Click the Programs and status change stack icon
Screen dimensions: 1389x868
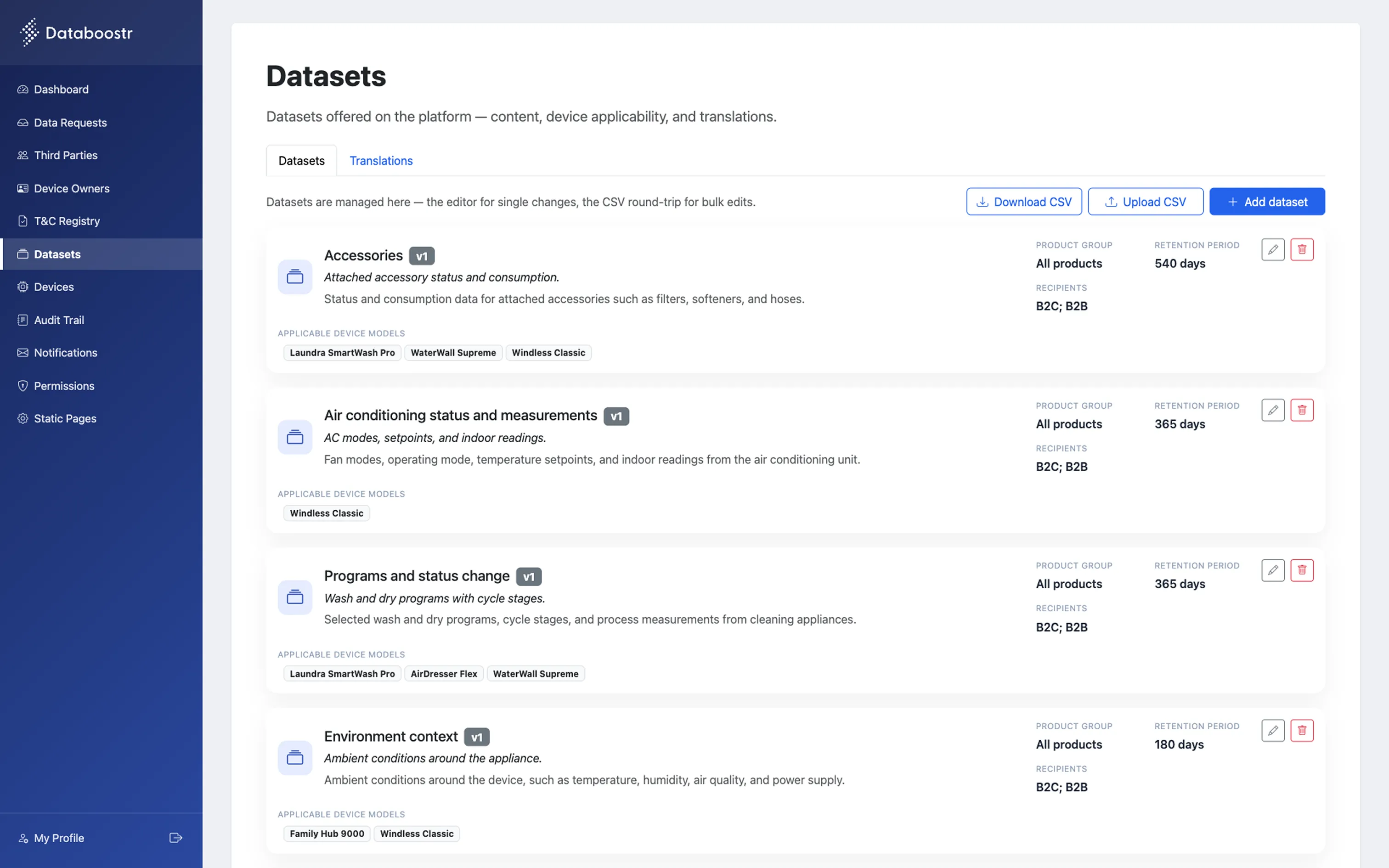tap(295, 597)
